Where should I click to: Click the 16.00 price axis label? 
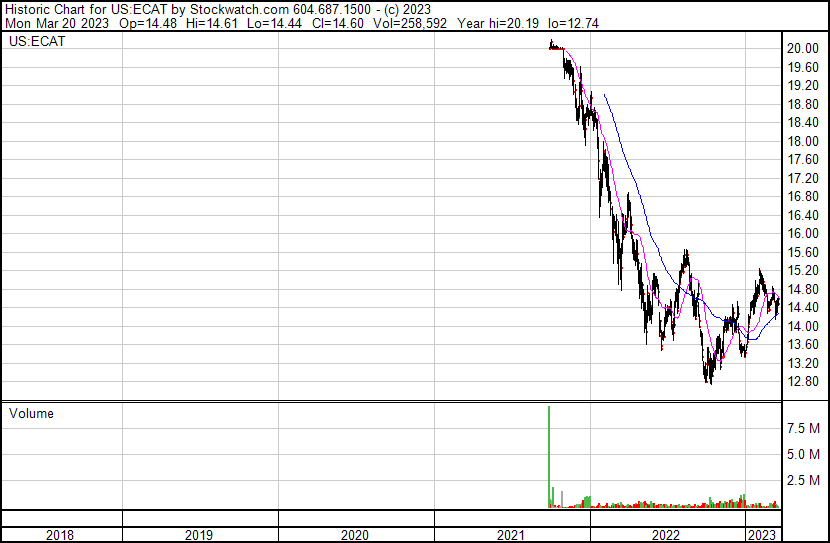(803, 234)
